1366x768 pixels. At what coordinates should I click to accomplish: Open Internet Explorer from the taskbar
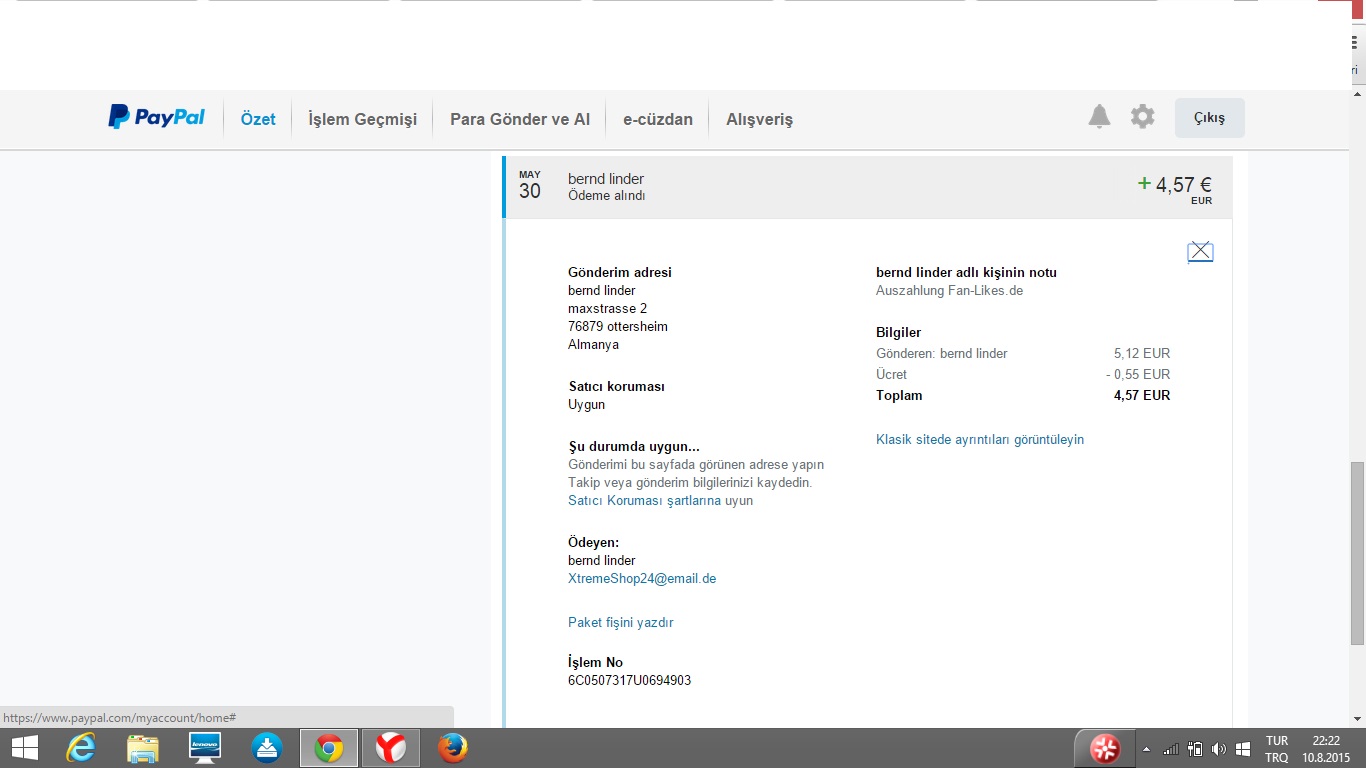pyautogui.click(x=81, y=748)
